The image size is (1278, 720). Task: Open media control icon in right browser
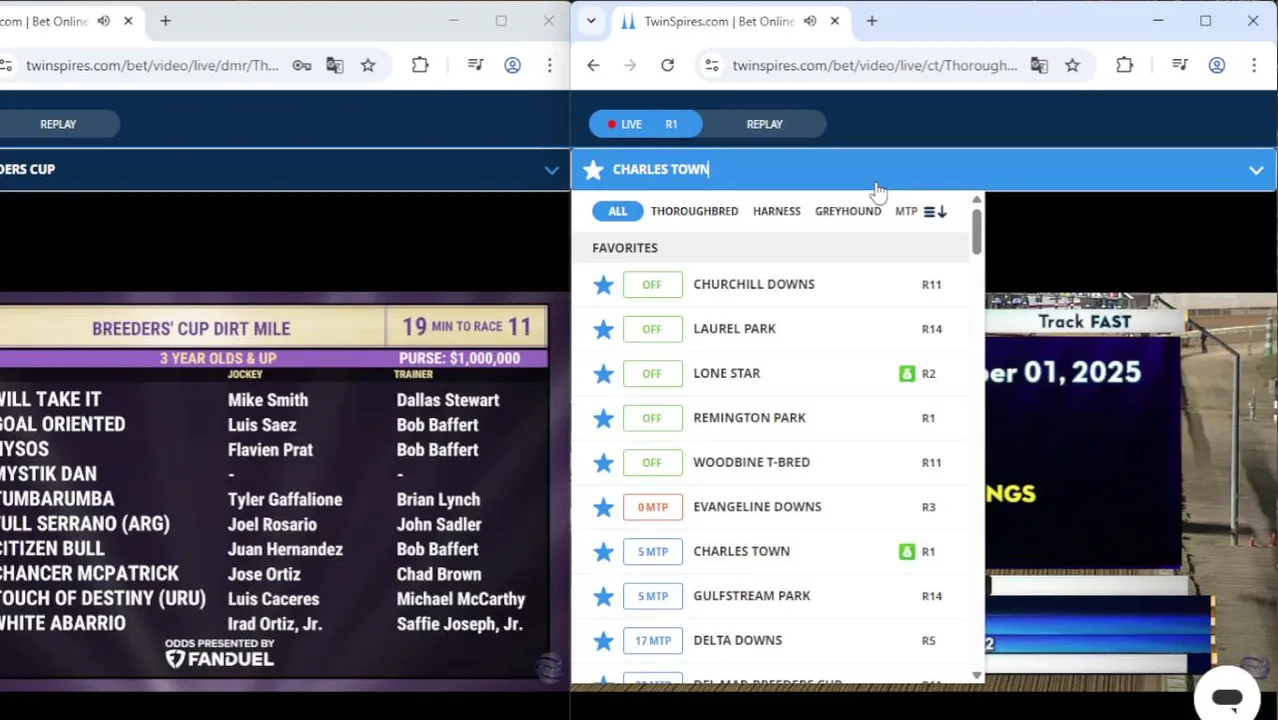point(1180,66)
